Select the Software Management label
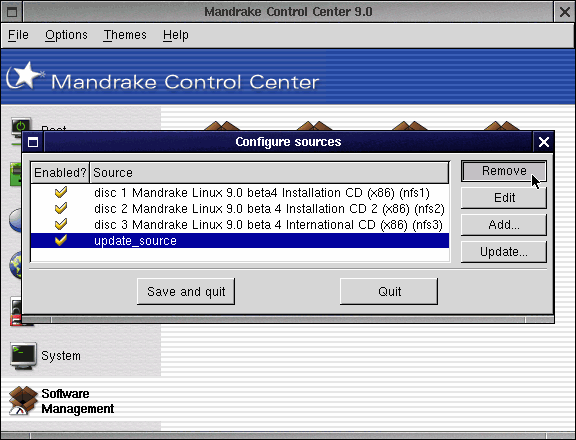This screenshot has height=440, width=576. pos(78,401)
